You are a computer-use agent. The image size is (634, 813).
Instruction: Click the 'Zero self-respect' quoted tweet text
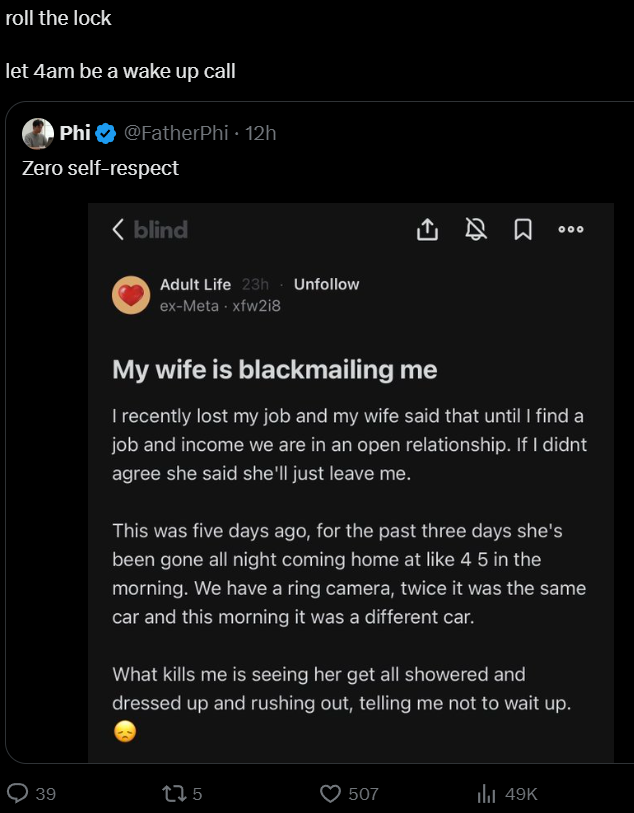[100, 168]
